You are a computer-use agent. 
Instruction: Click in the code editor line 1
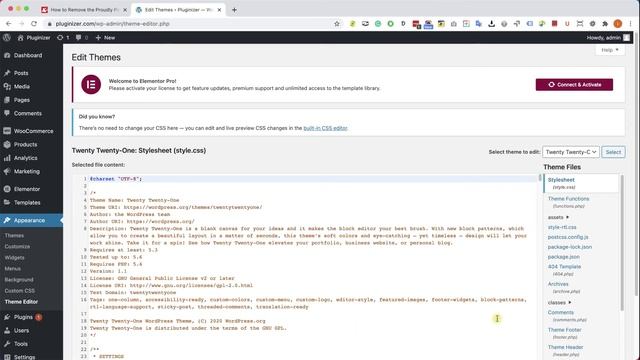click(x=312, y=179)
